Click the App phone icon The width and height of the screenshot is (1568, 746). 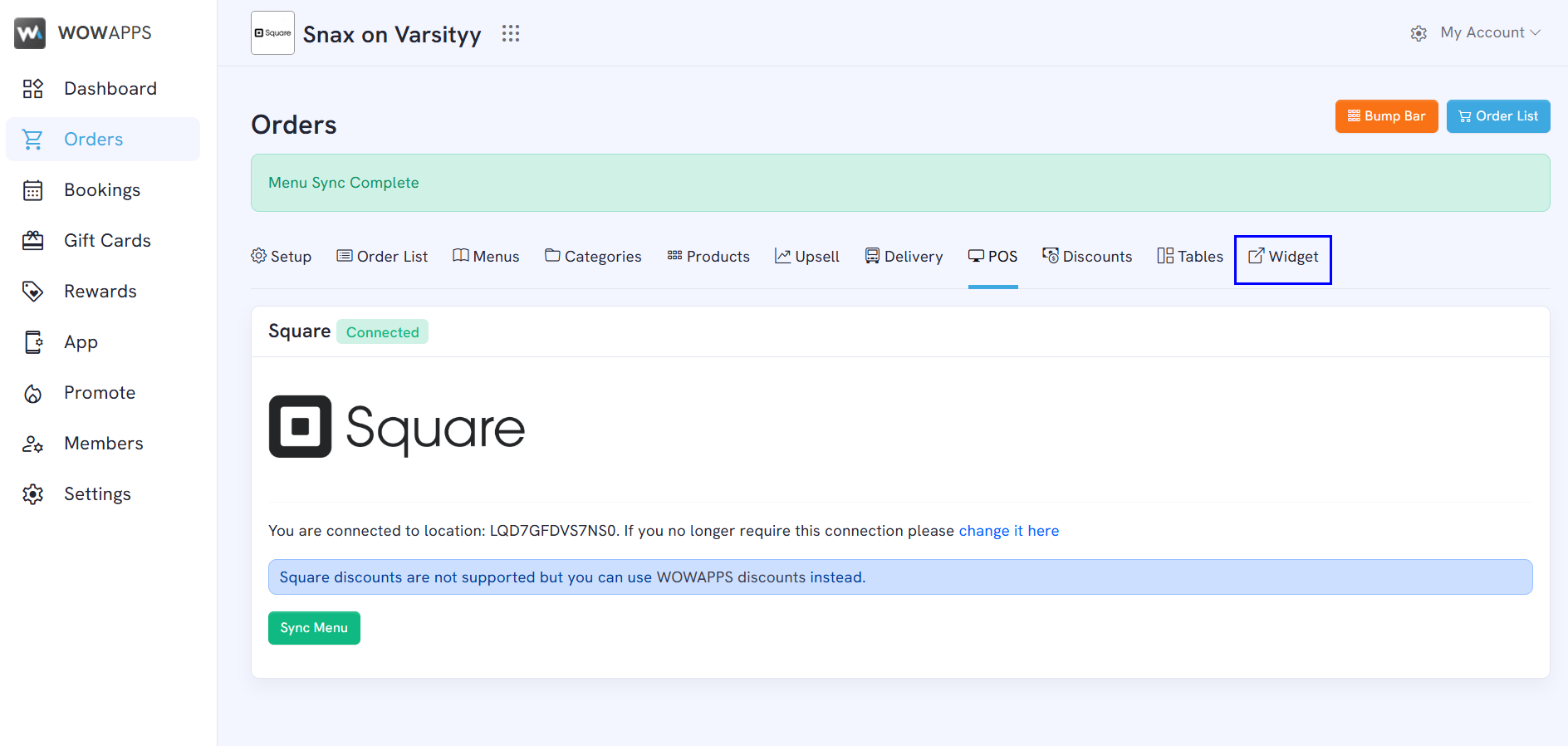pos(32,342)
